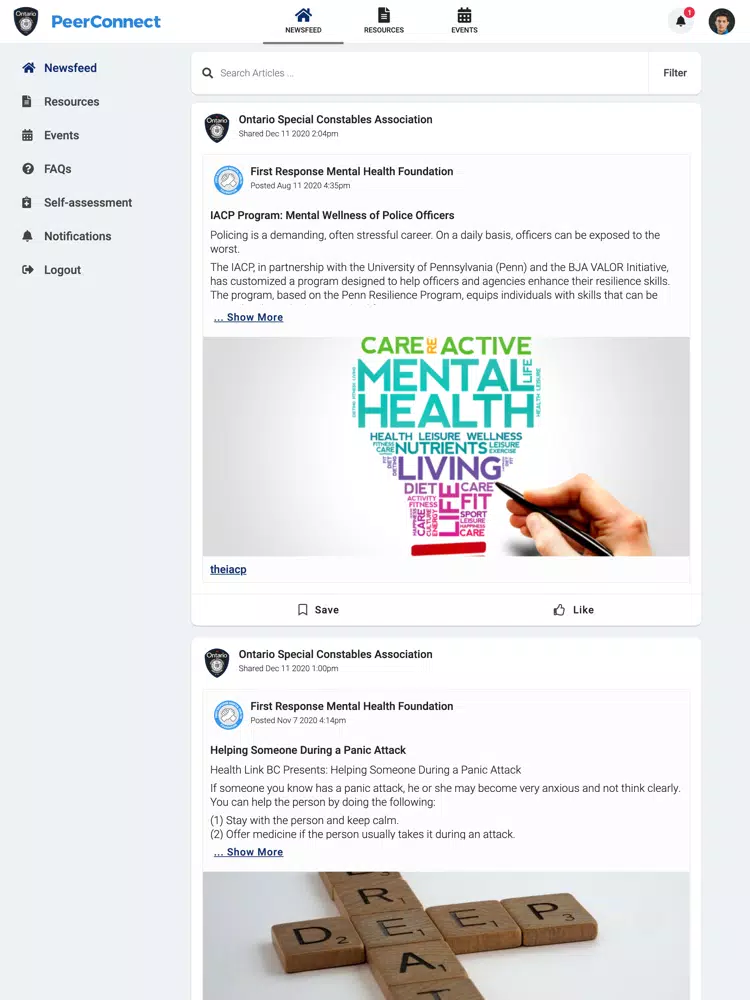Open the Mental Health word cloud image
Viewport: 750px width, 1000px height.
(446, 446)
